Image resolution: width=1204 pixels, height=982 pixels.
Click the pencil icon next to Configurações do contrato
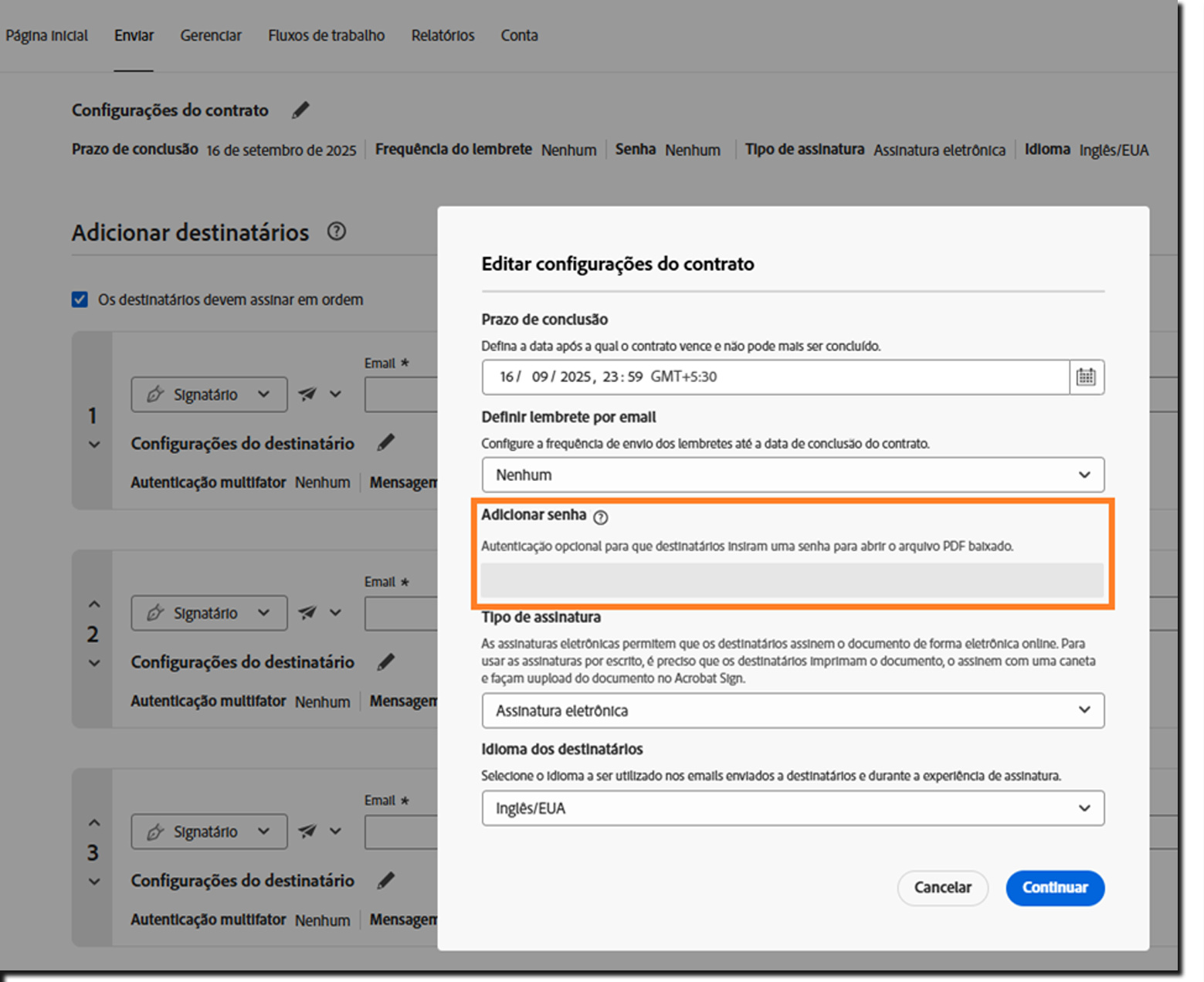300,110
